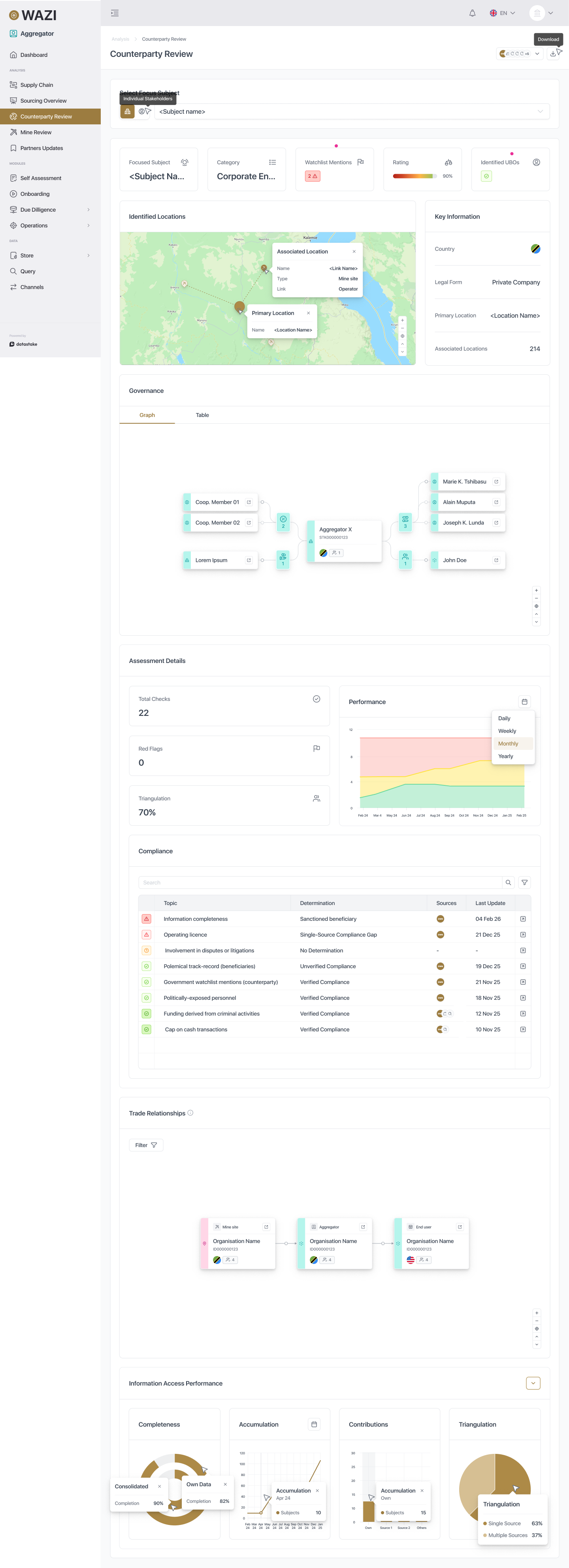Open Joseph K. Lunda external link
The width and height of the screenshot is (569, 1568).
(496, 523)
